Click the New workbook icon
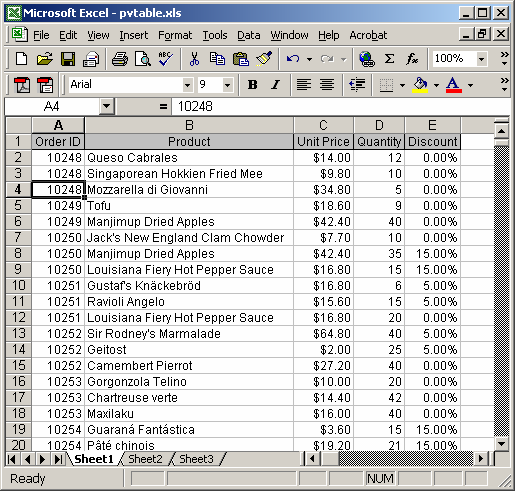515x491 pixels. pos(21,59)
